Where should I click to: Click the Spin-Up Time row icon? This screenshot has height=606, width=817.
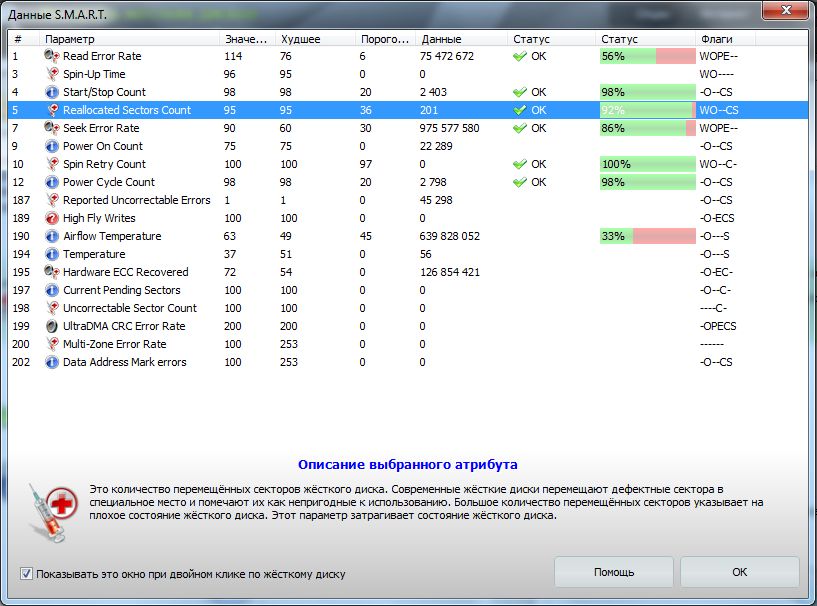(x=52, y=74)
